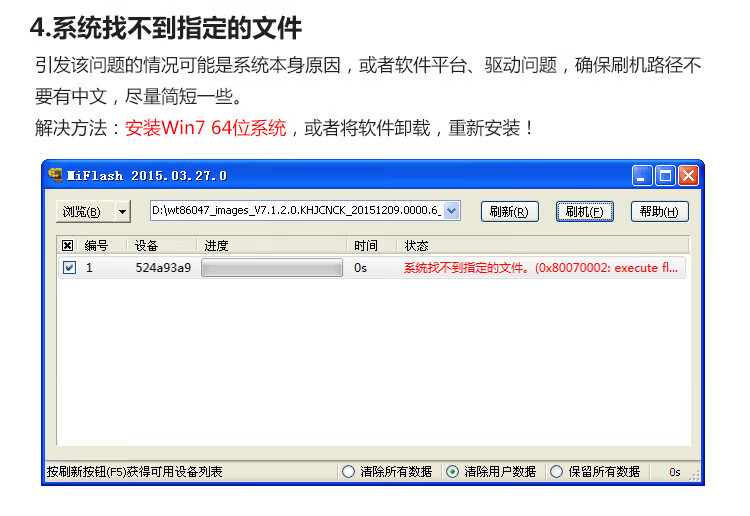Expand the image path combo box arrow
Image resolution: width=750 pixels, height=516 pixels.
[x=451, y=210]
